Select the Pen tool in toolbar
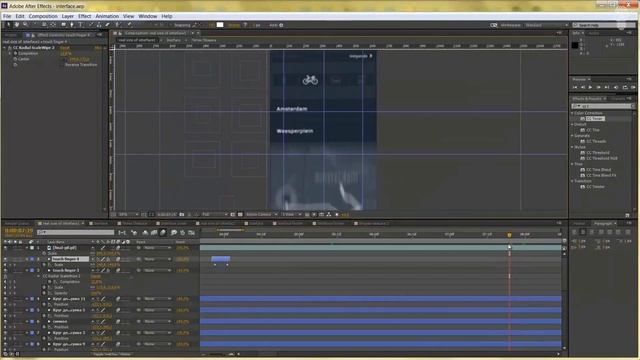The image size is (640, 360). click(x=72, y=25)
